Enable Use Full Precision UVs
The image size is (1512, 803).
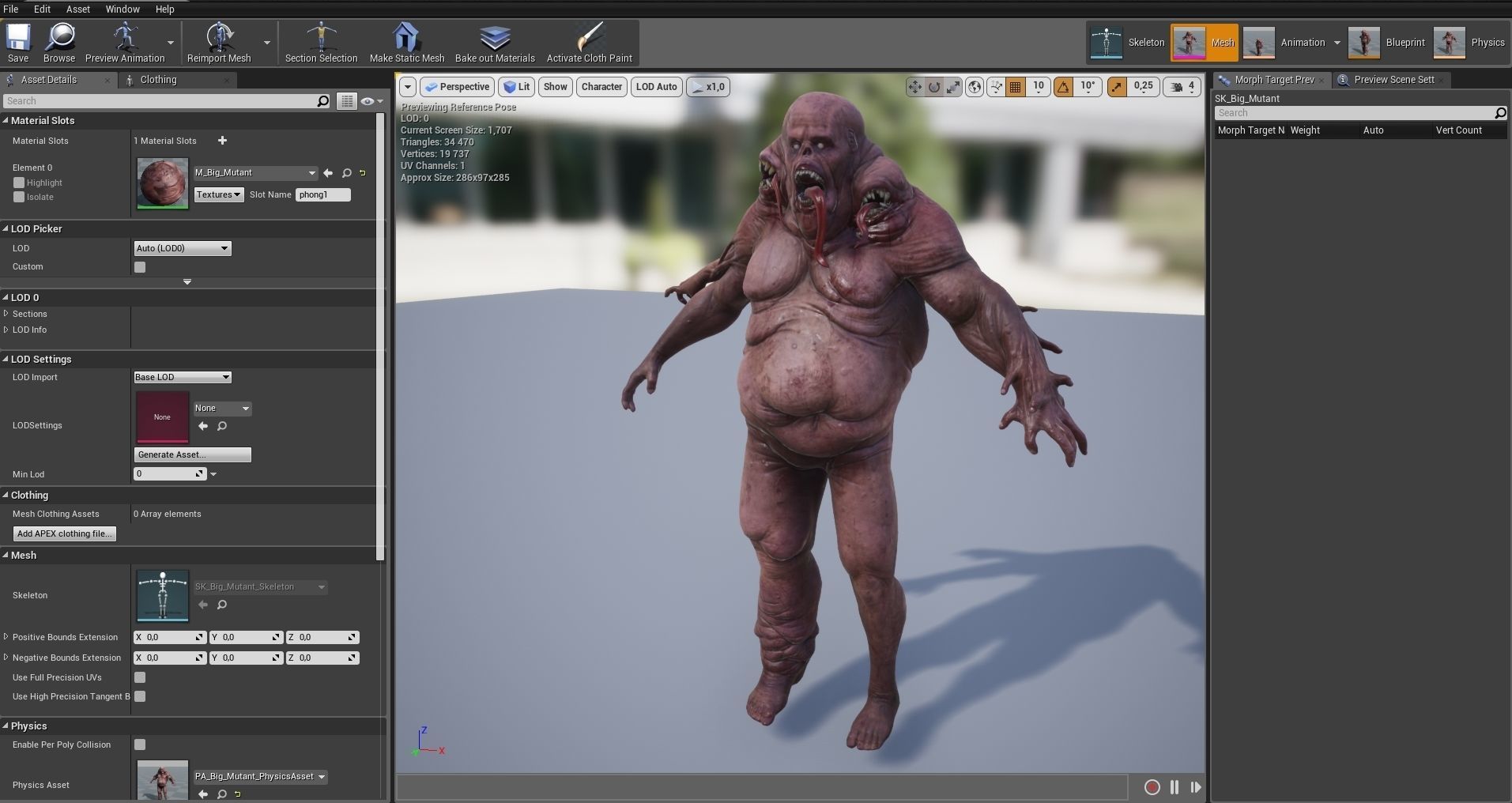pyautogui.click(x=140, y=677)
